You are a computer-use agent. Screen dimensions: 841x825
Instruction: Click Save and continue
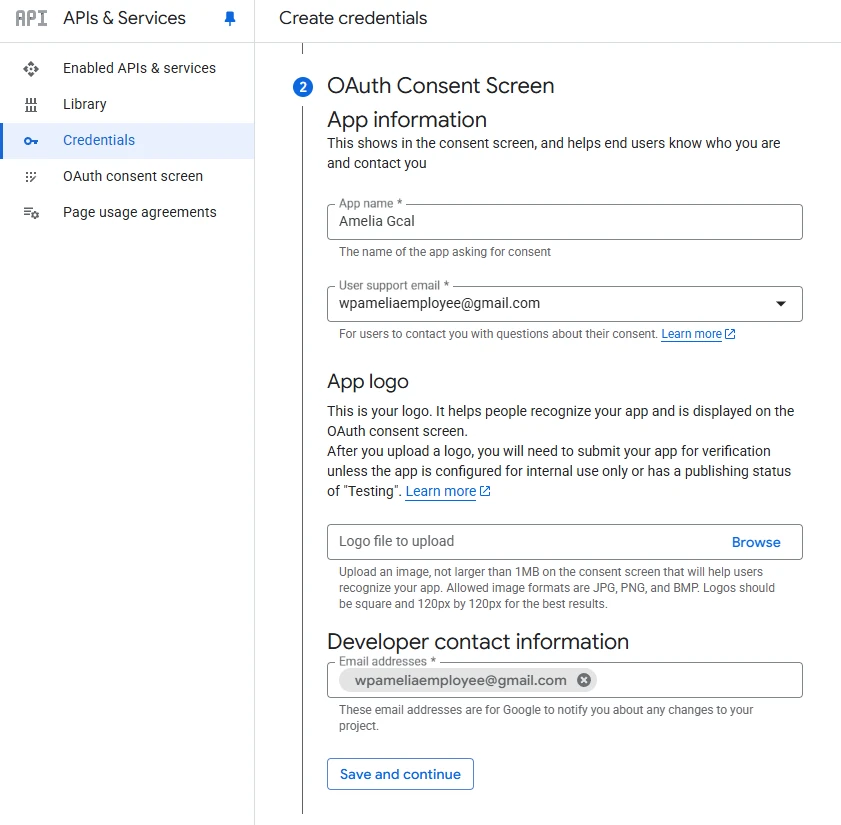[400, 774]
